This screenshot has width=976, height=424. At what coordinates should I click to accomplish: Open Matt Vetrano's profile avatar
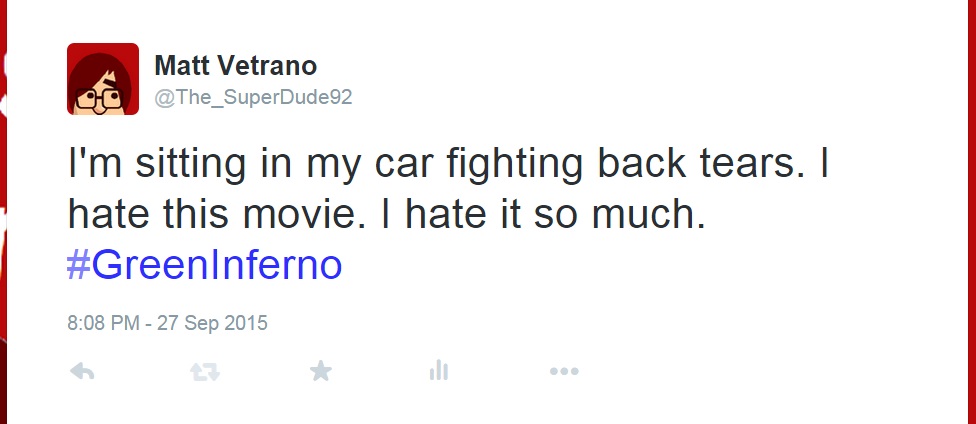(x=103, y=79)
